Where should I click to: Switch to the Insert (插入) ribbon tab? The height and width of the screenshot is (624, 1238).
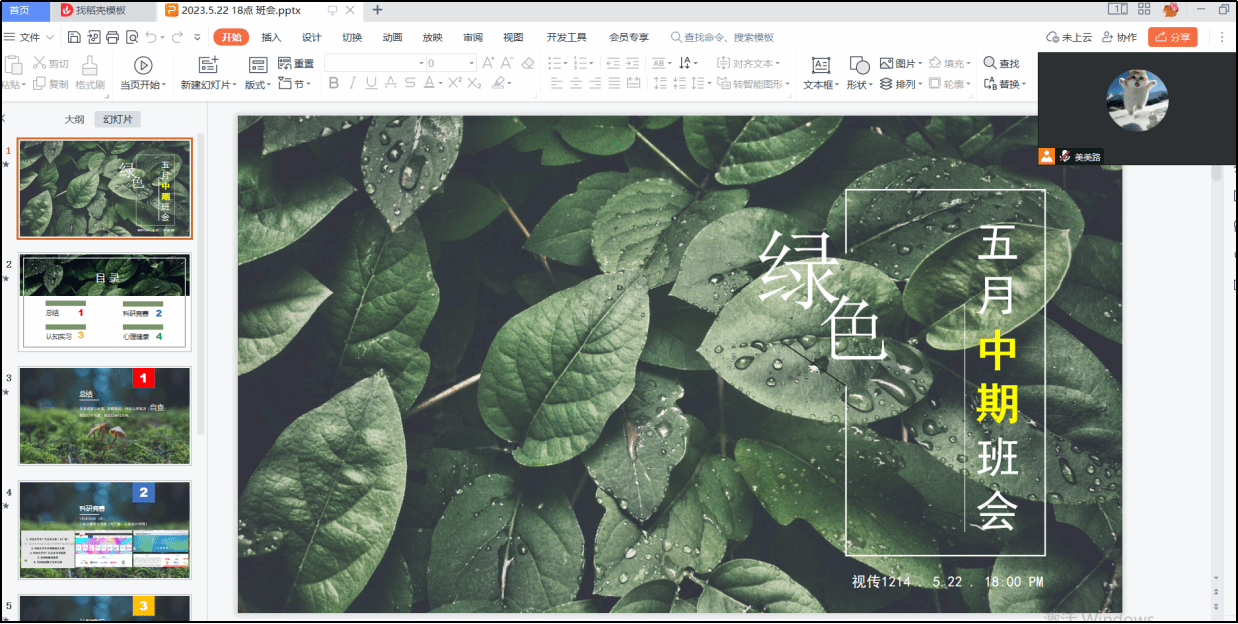tap(271, 37)
